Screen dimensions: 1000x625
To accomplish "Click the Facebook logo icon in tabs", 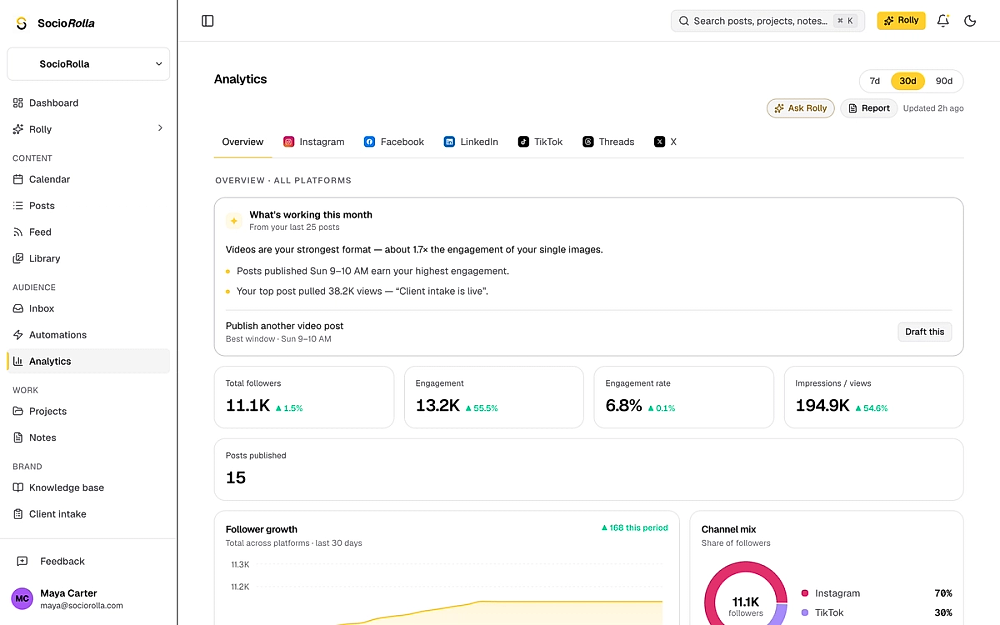I will (x=369, y=142).
